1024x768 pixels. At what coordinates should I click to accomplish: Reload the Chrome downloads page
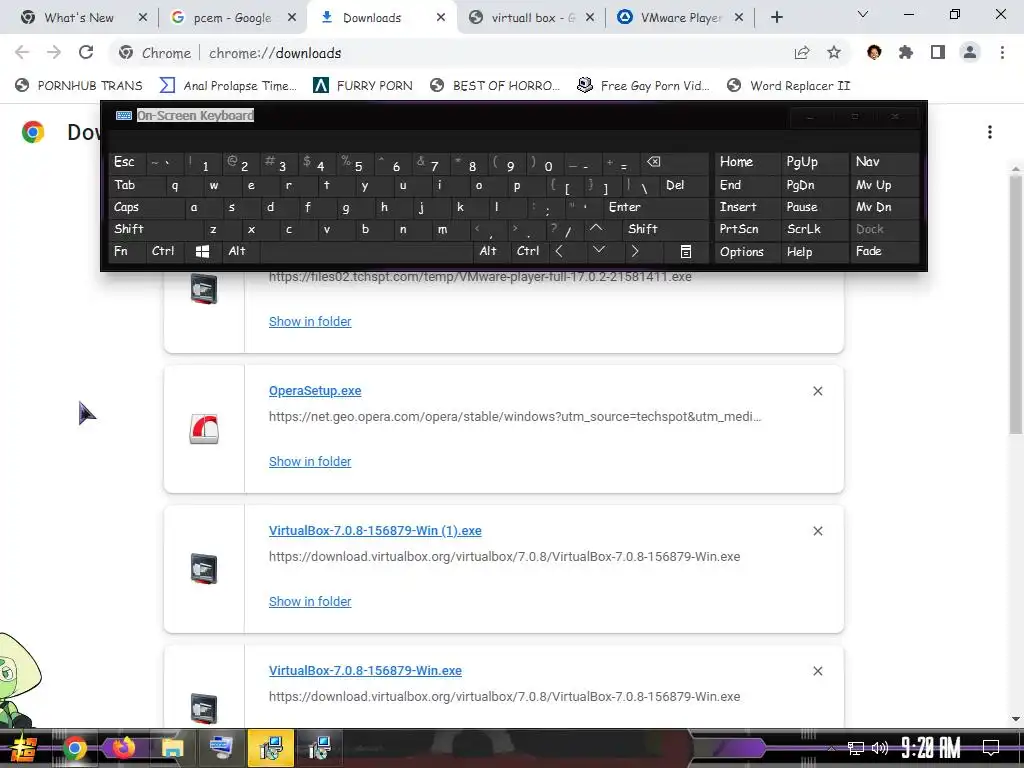(x=86, y=52)
